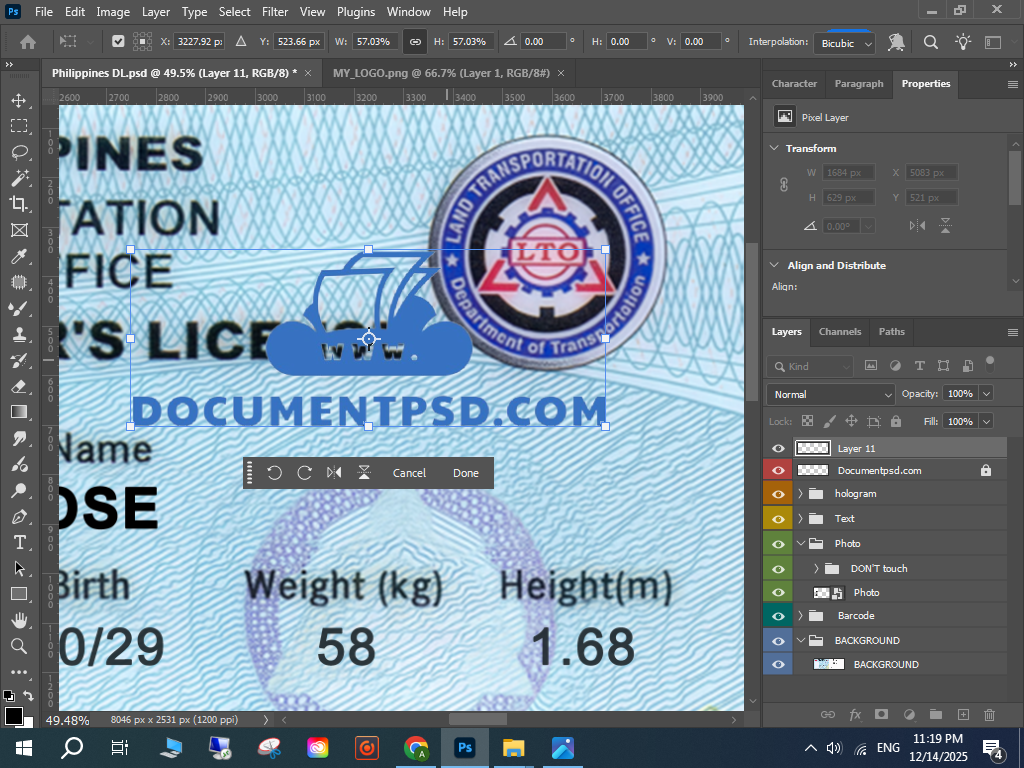This screenshot has height=768, width=1024.
Task: Toggle visibility of Barcode group
Action: click(778, 616)
